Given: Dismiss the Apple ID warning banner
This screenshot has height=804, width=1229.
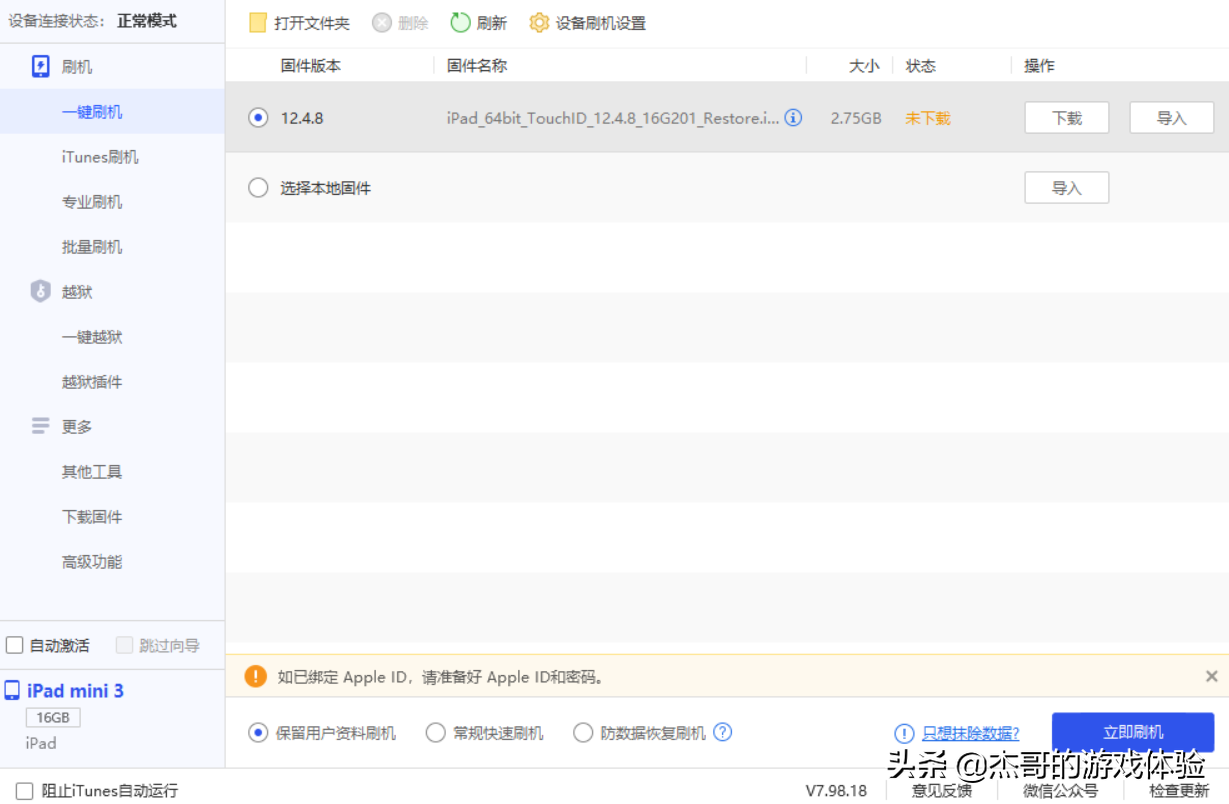Looking at the screenshot, I should point(1211,677).
